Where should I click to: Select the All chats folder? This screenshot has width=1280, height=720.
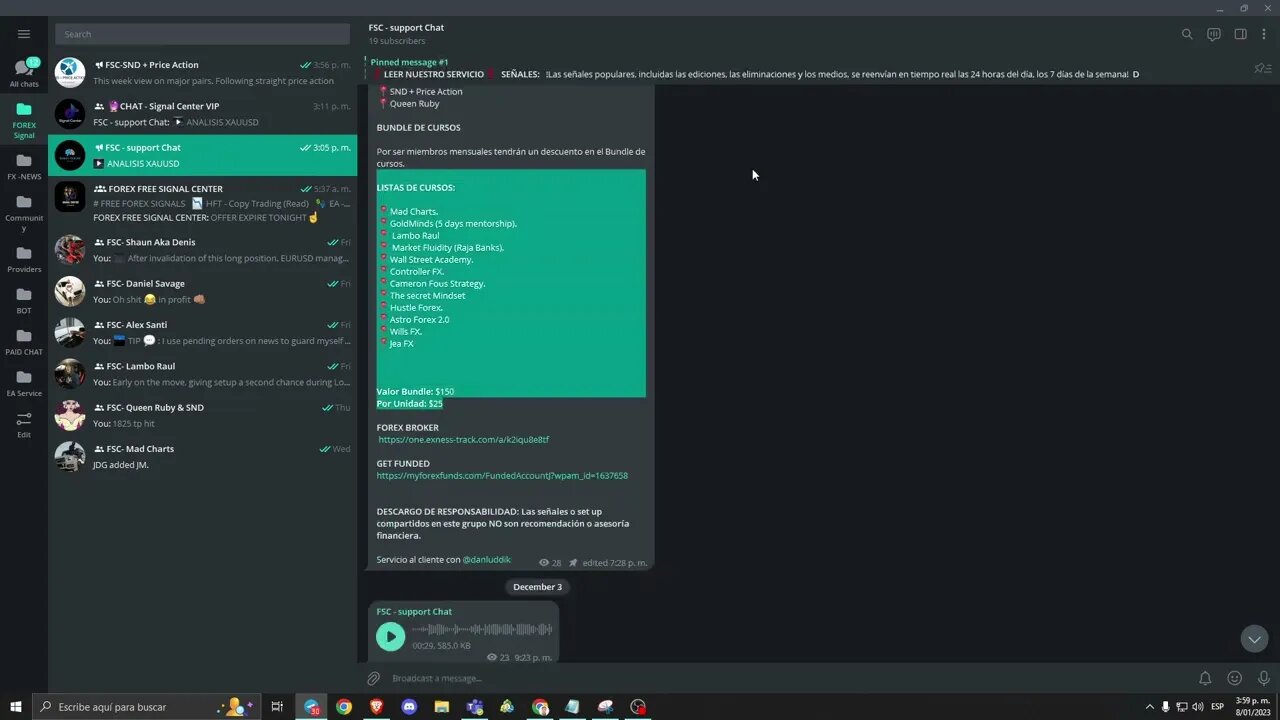(24, 73)
